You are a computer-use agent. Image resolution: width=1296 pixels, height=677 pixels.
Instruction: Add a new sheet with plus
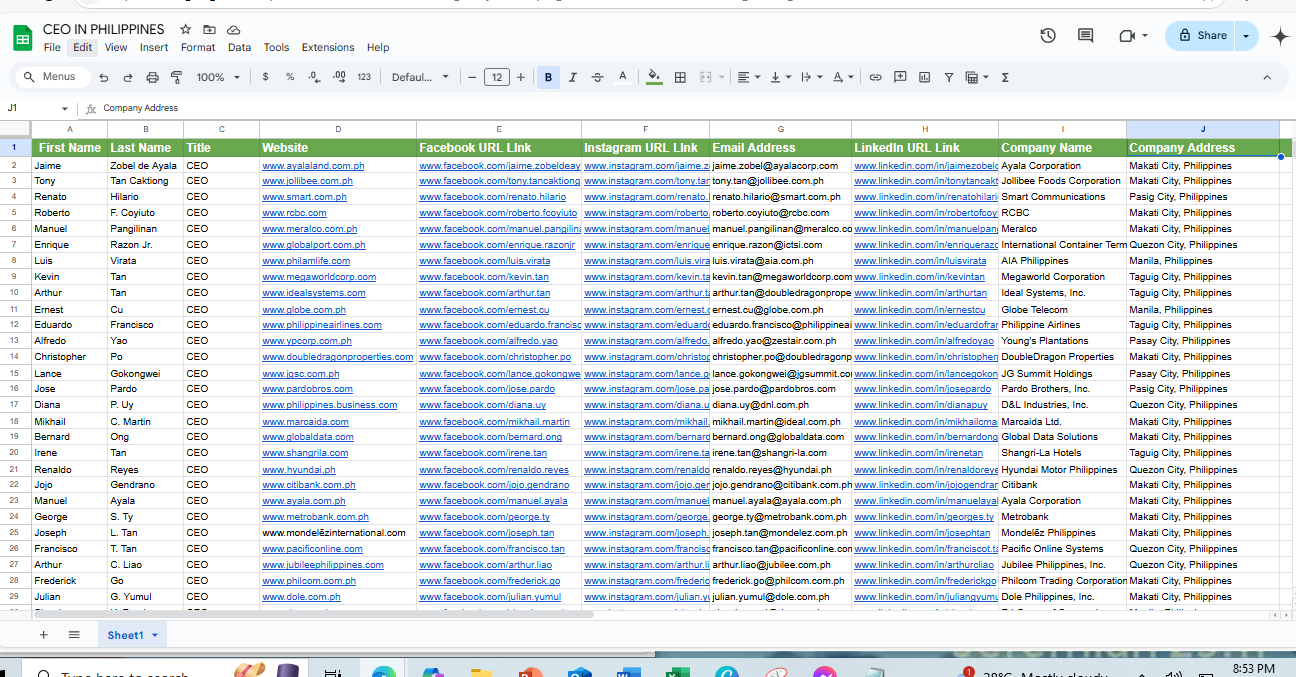click(43, 635)
